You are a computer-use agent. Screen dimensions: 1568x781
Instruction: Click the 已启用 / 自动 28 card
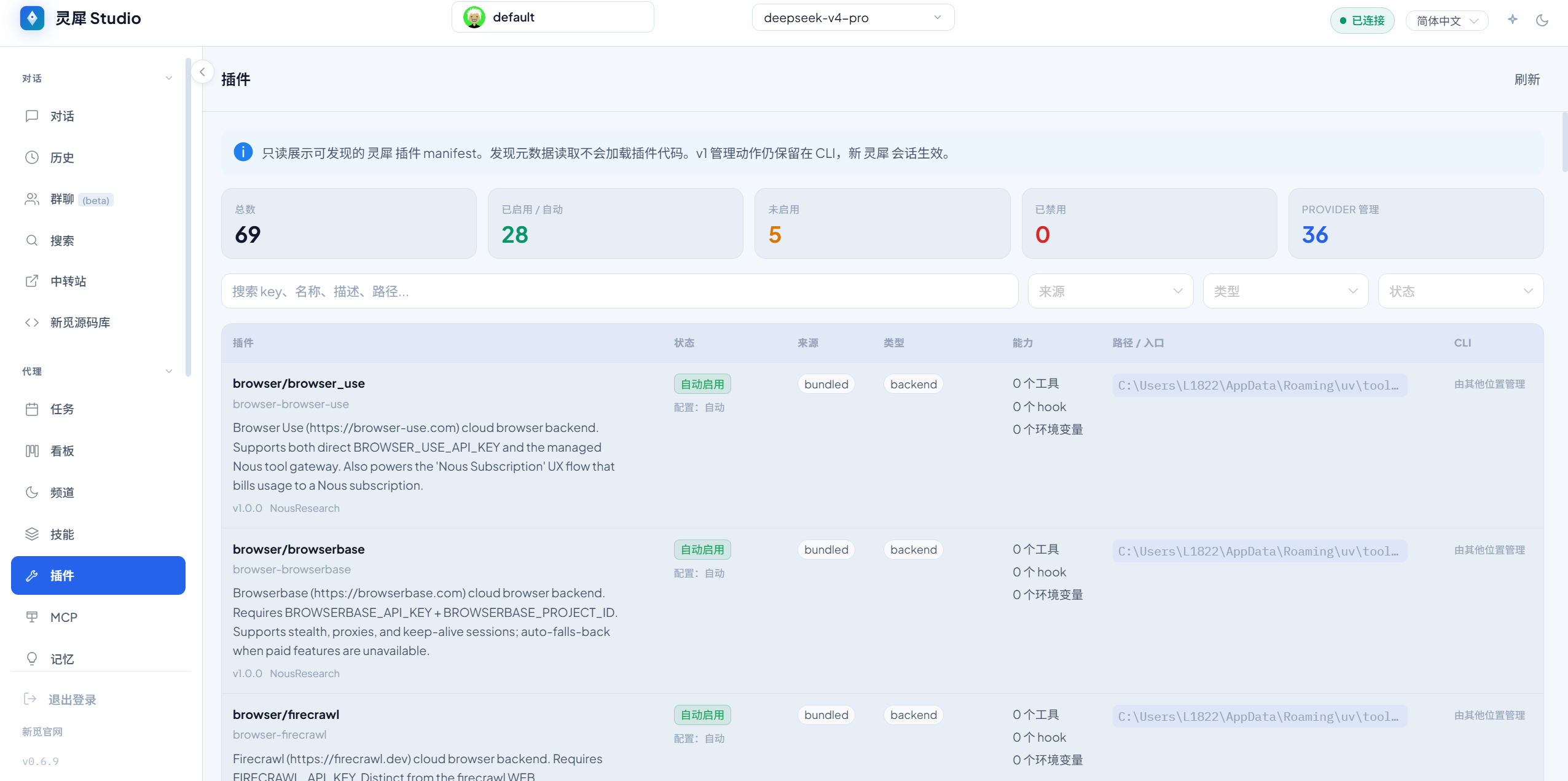(x=616, y=224)
